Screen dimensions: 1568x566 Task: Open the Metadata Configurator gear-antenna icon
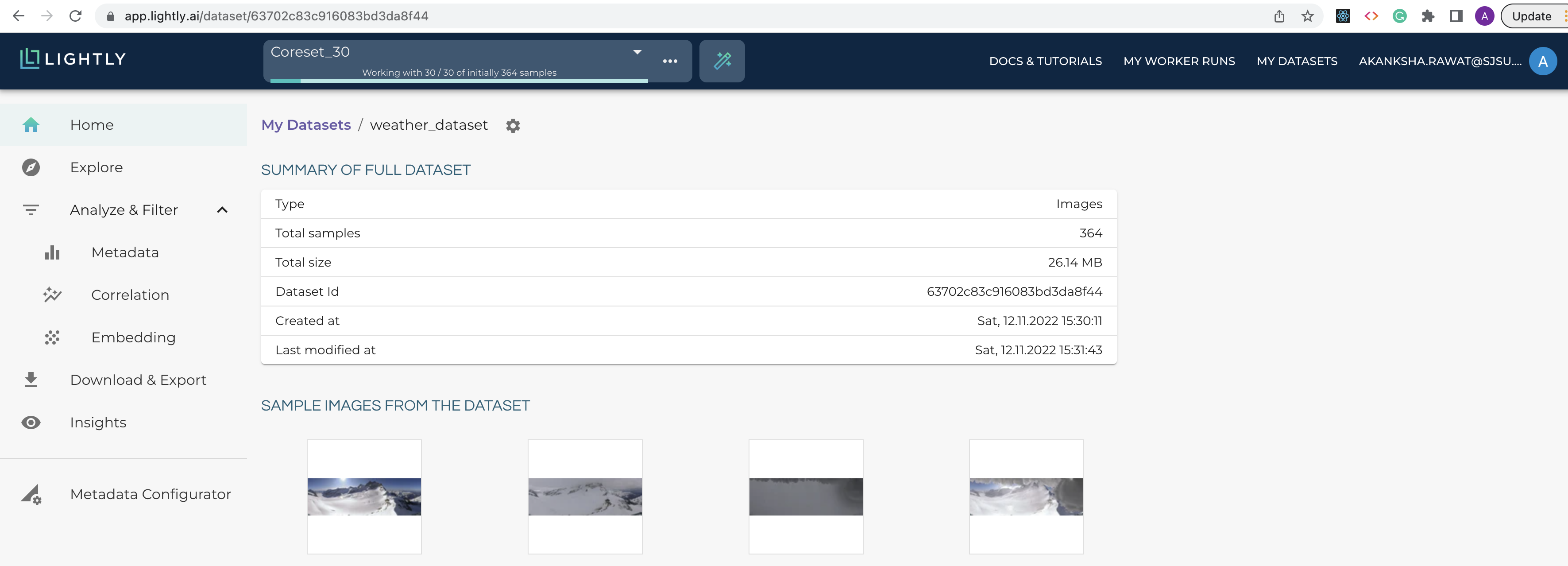click(31, 495)
